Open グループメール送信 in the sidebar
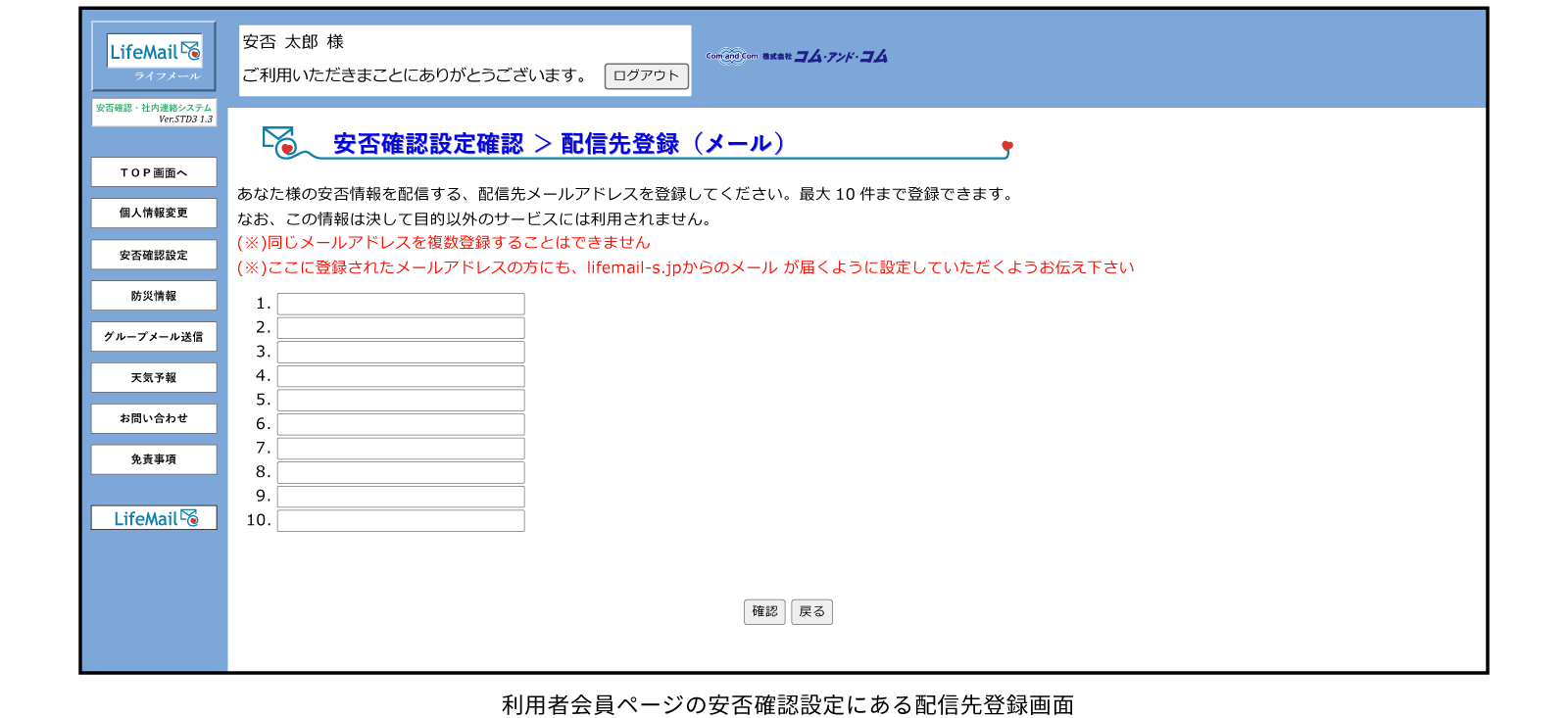The width and height of the screenshot is (1568, 718). pos(154,336)
